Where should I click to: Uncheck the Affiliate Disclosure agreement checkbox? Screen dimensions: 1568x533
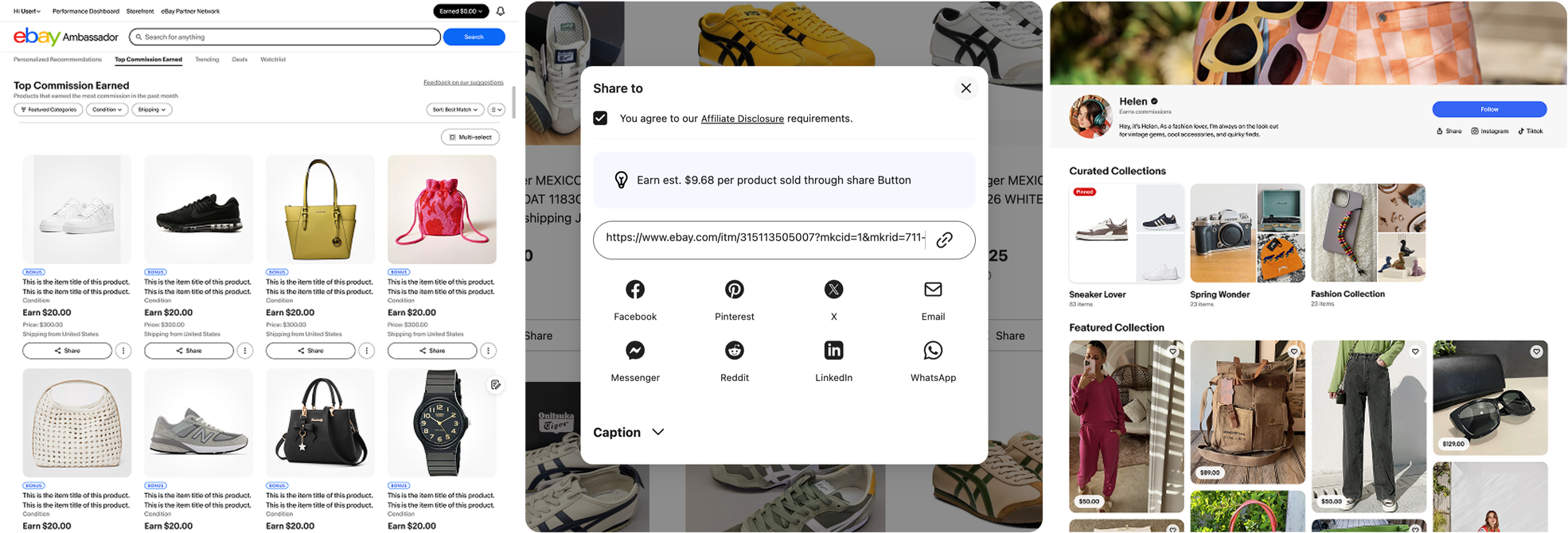coord(600,118)
